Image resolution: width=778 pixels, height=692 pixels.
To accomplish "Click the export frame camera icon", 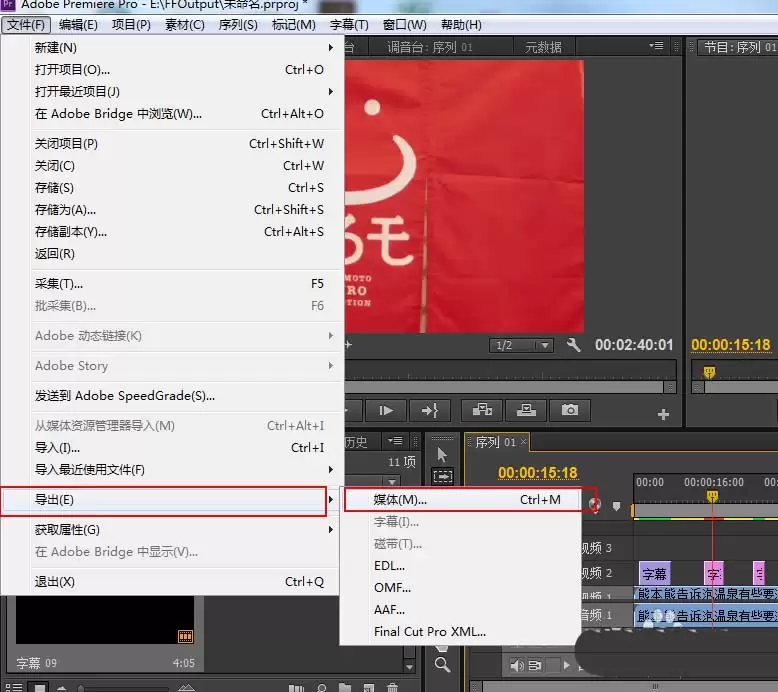I will [x=570, y=410].
